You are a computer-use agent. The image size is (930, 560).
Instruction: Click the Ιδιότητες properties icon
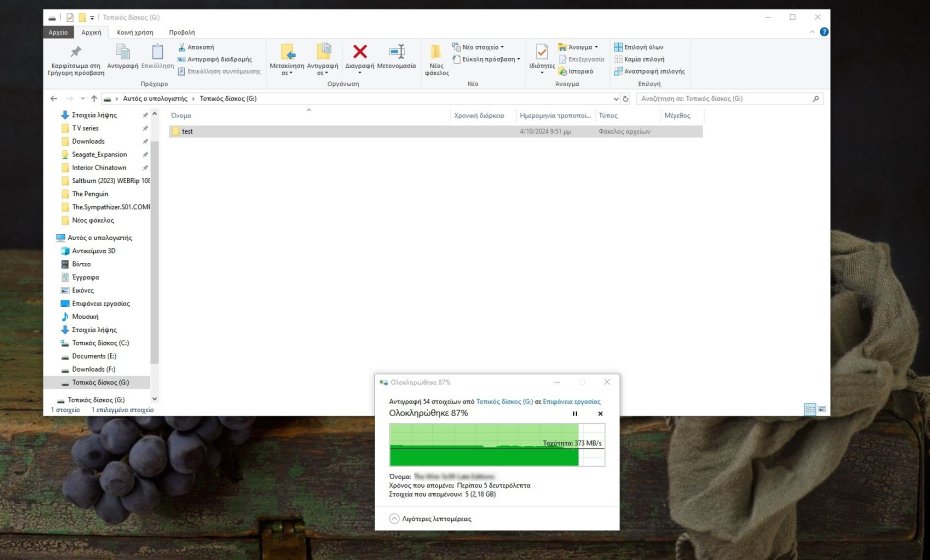tap(542, 52)
